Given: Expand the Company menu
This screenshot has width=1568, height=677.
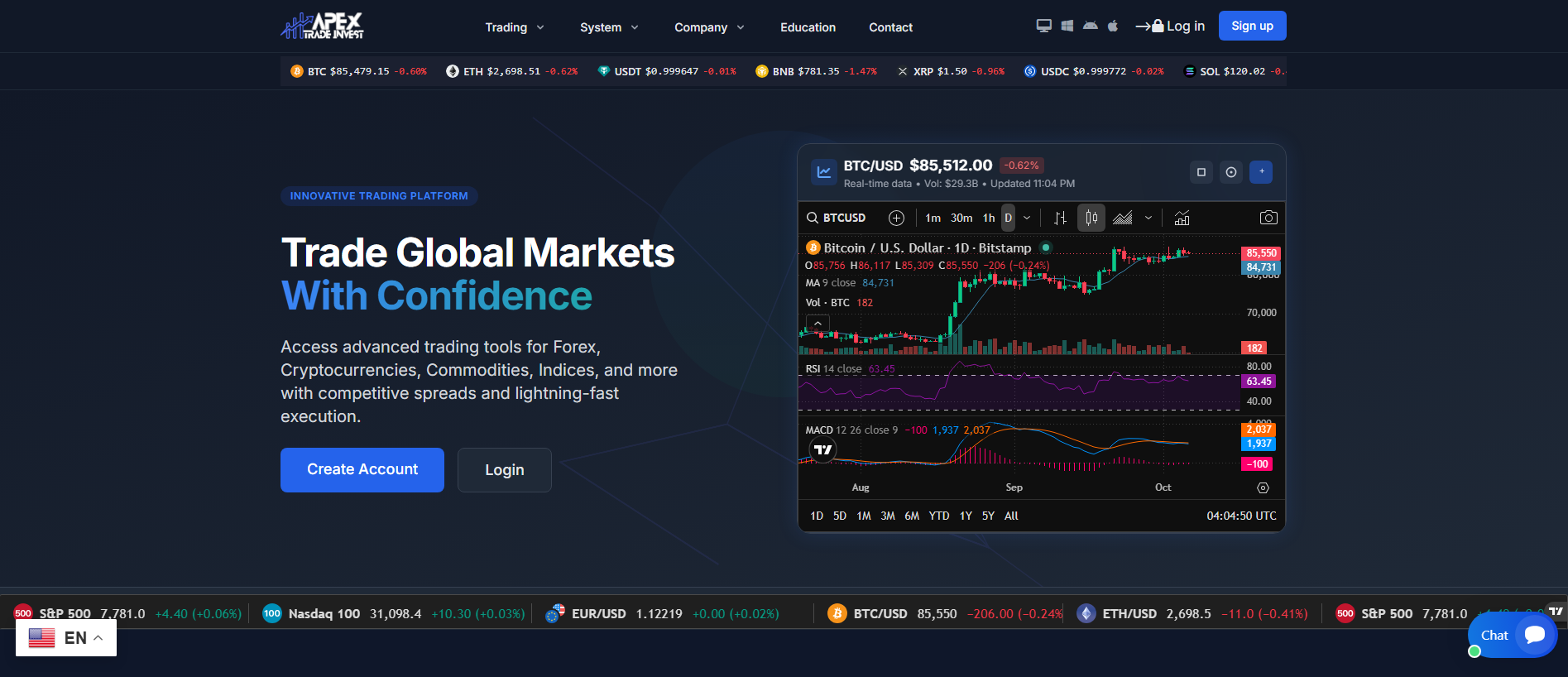Looking at the screenshot, I should 709,27.
